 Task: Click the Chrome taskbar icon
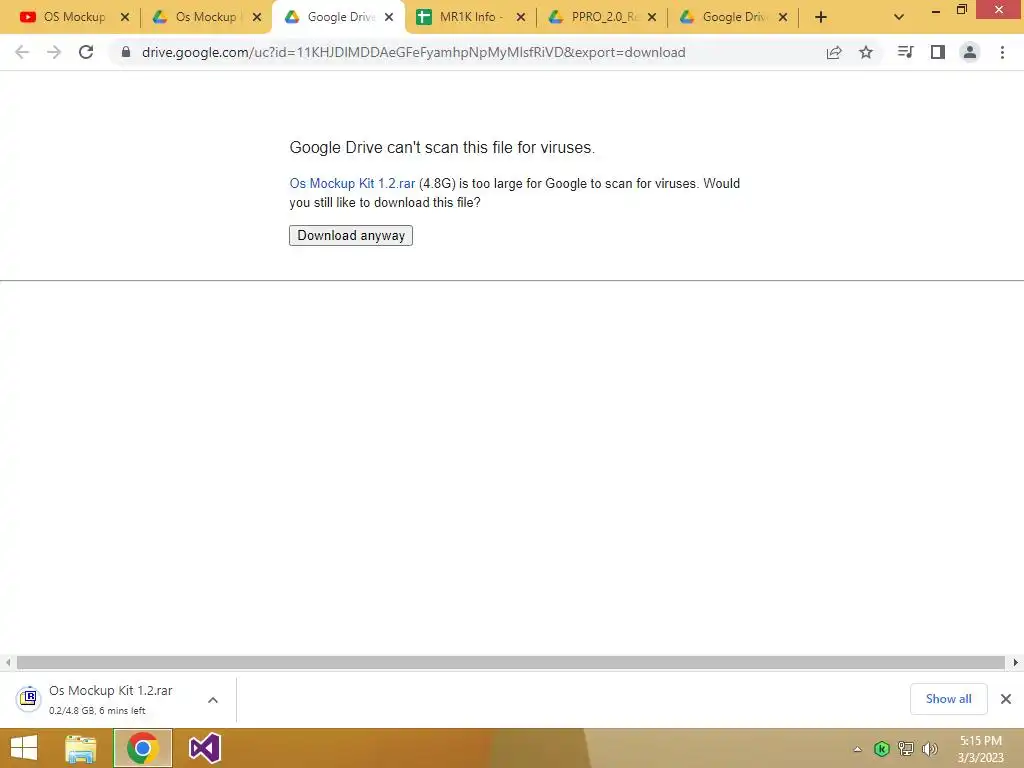point(142,748)
